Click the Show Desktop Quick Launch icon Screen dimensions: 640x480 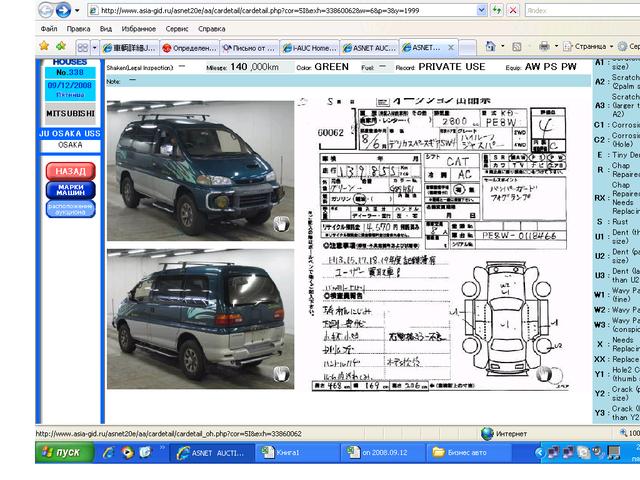coord(145,453)
